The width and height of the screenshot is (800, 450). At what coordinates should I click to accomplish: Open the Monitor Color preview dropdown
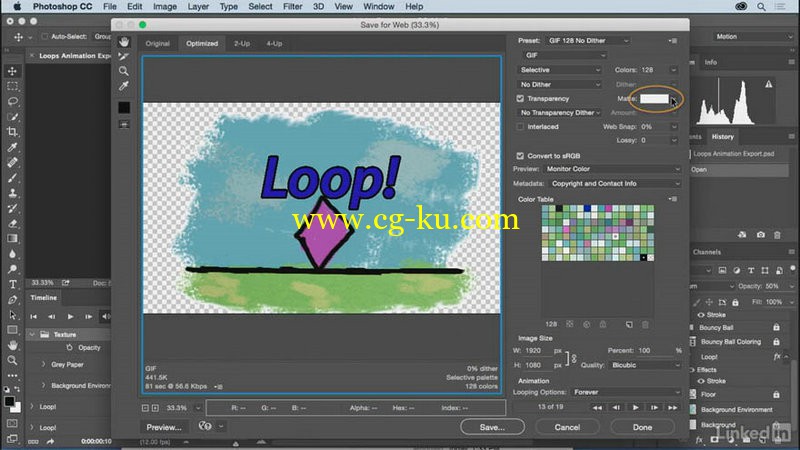(x=612, y=169)
